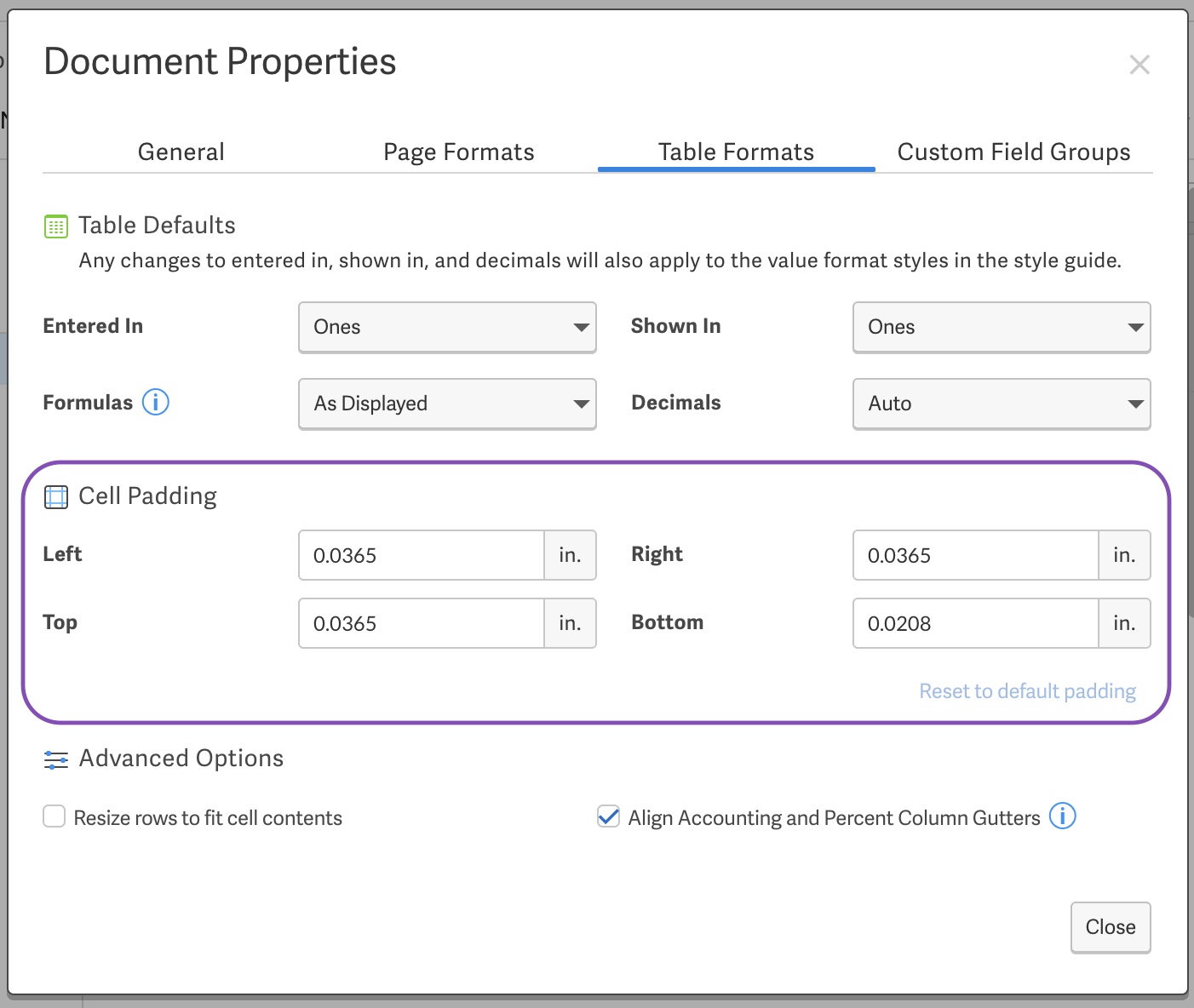Switch to the Page Formats tab
Viewport: 1194px width, 1008px height.
coord(459,152)
